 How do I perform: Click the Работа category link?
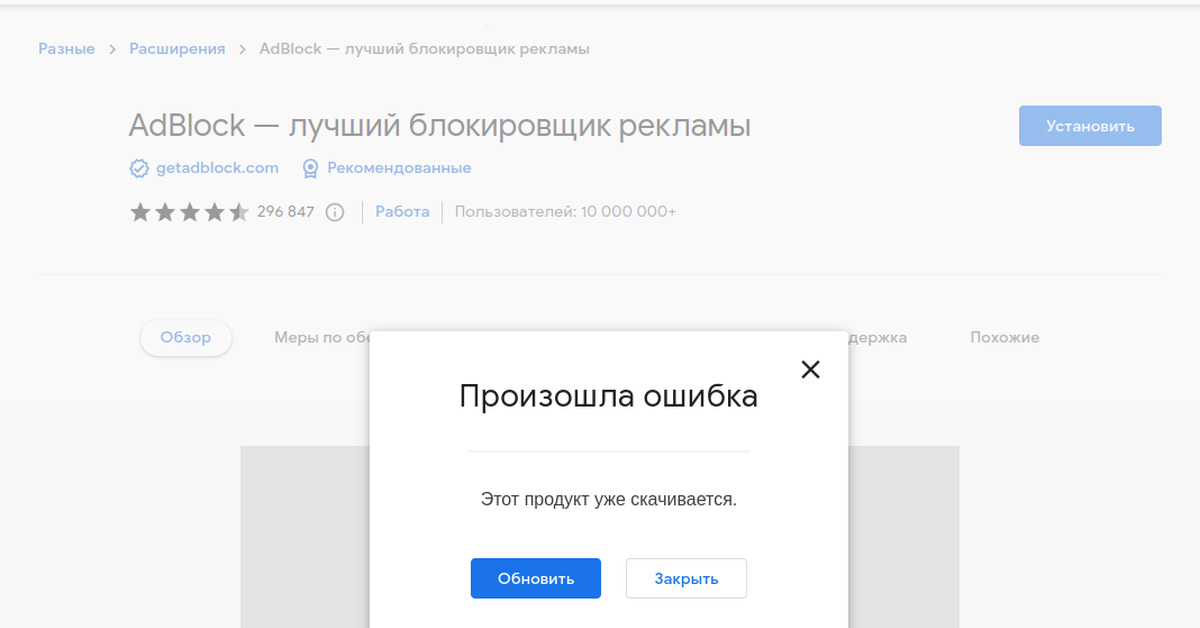click(402, 211)
